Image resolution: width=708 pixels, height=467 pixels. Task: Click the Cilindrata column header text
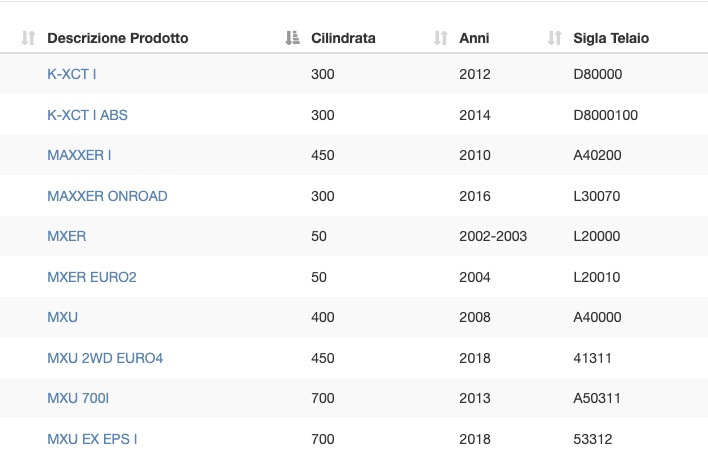343,38
